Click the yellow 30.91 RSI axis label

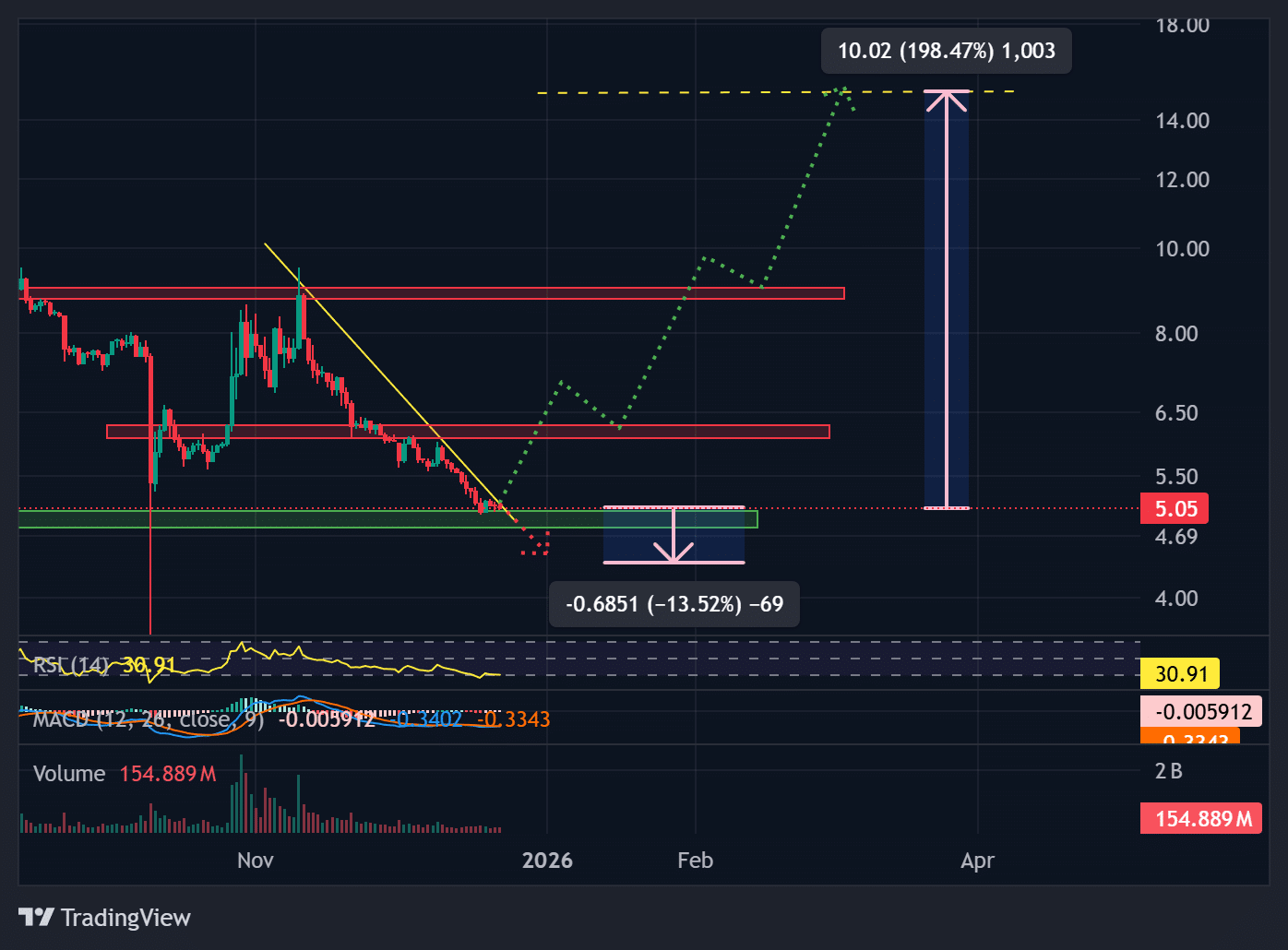click(1180, 674)
